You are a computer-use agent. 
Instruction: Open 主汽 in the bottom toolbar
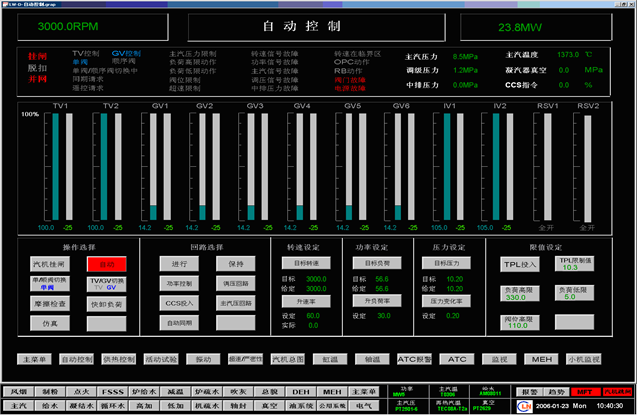pos(19,406)
